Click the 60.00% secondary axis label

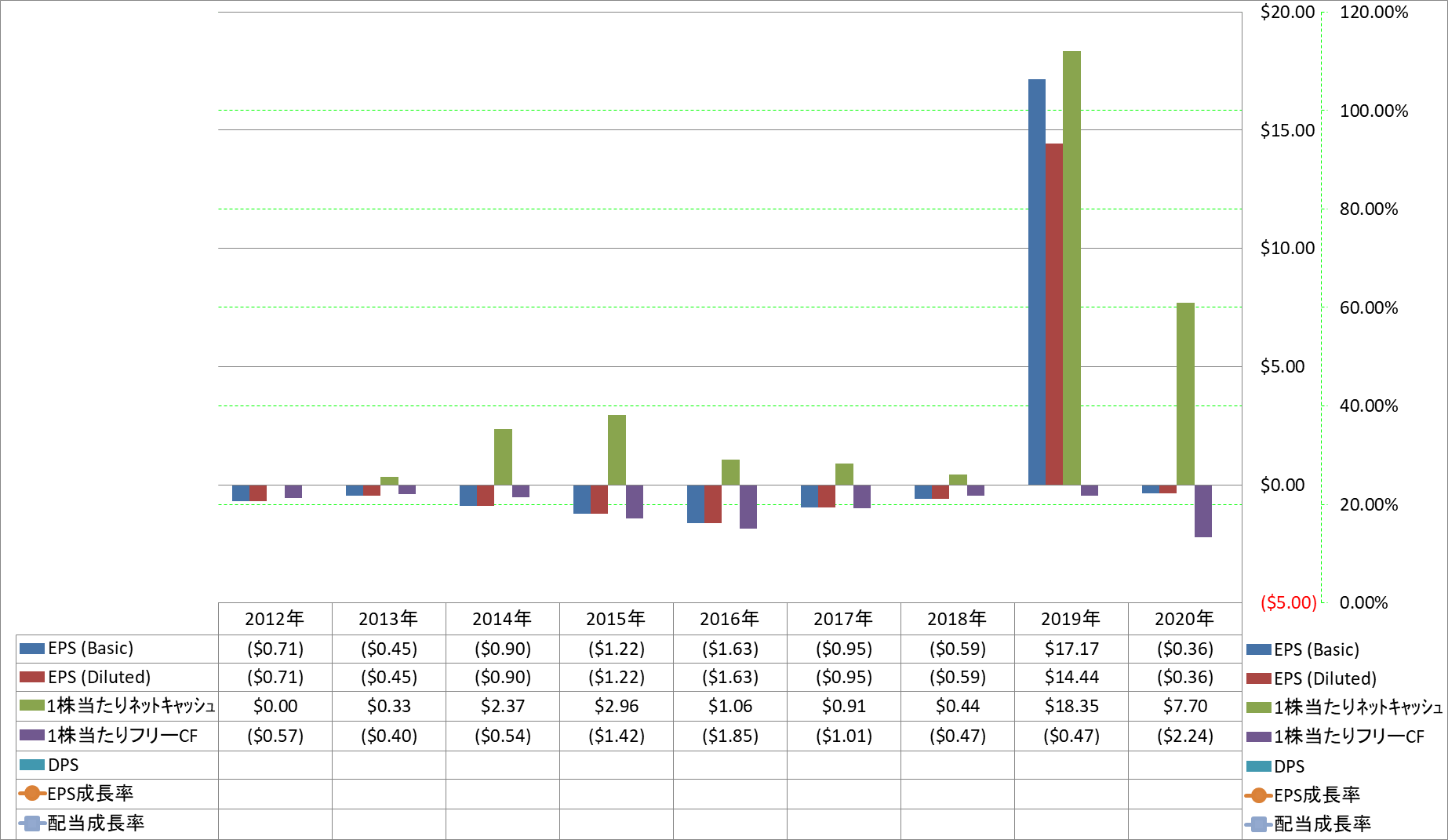pyautogui.click(x=1369, y=307)
